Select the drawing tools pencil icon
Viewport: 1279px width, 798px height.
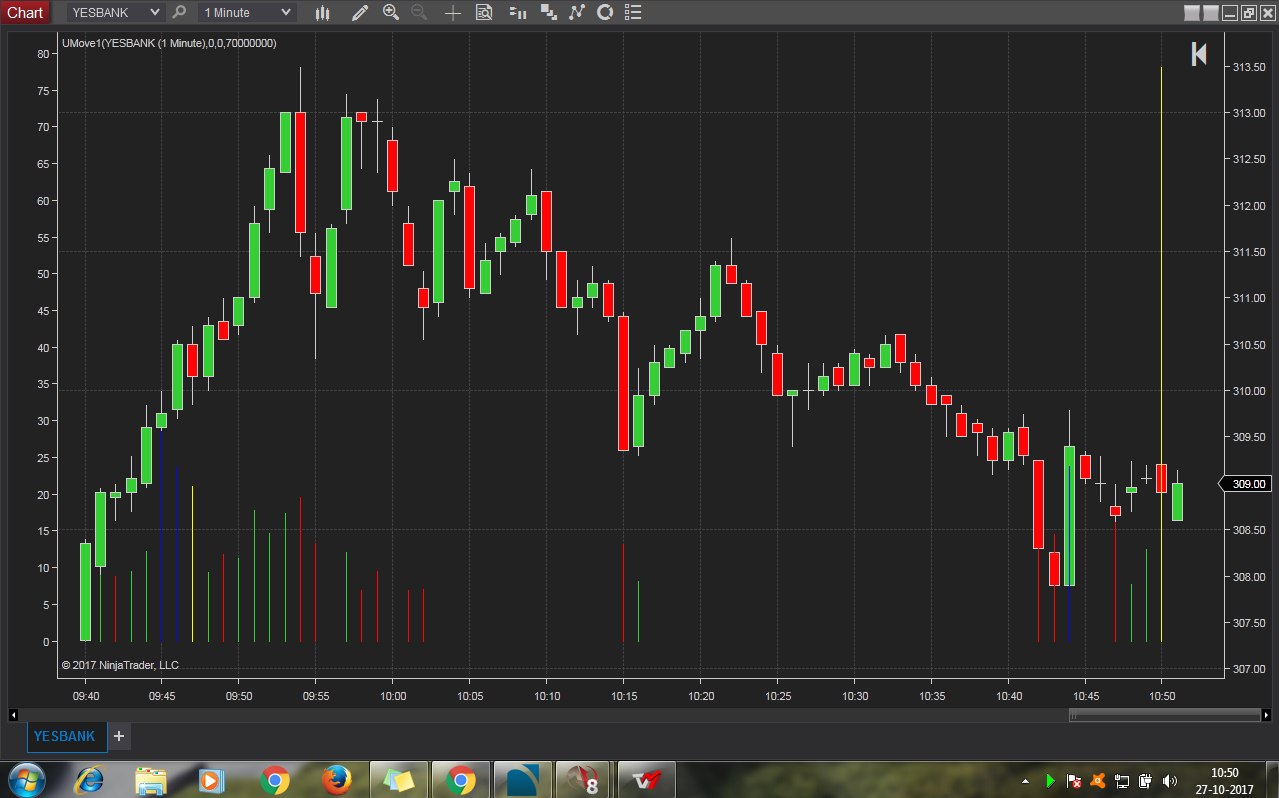pyautogui.click(x=360, y=12)
